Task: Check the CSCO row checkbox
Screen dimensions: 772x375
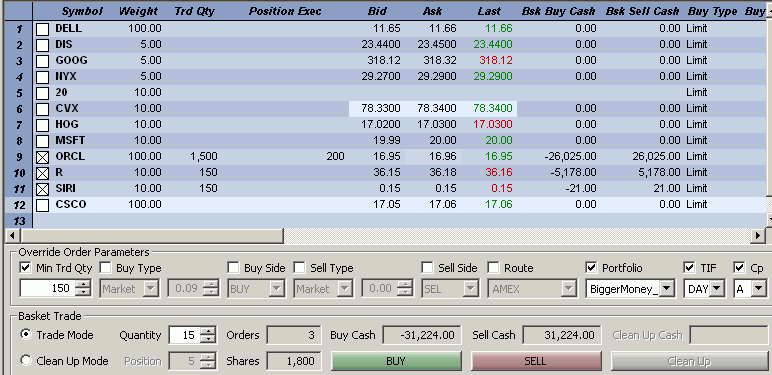Action: tap(43, 205)
